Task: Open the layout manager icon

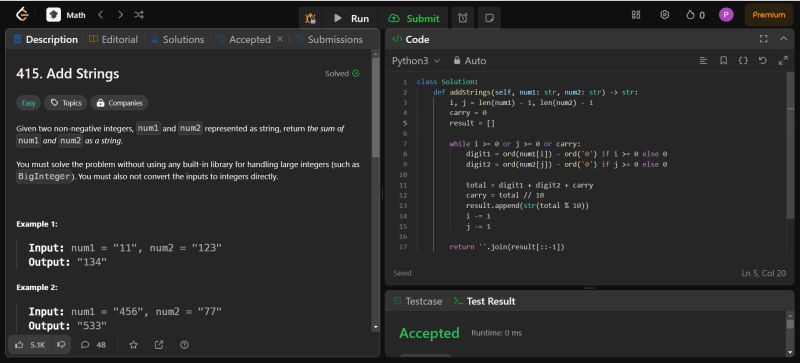Action: [636, 15]
